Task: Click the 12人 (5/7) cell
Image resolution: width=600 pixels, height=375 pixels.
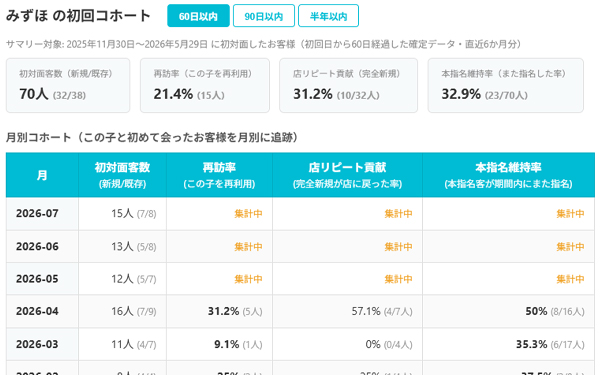Action: click(x=122, y=279)
